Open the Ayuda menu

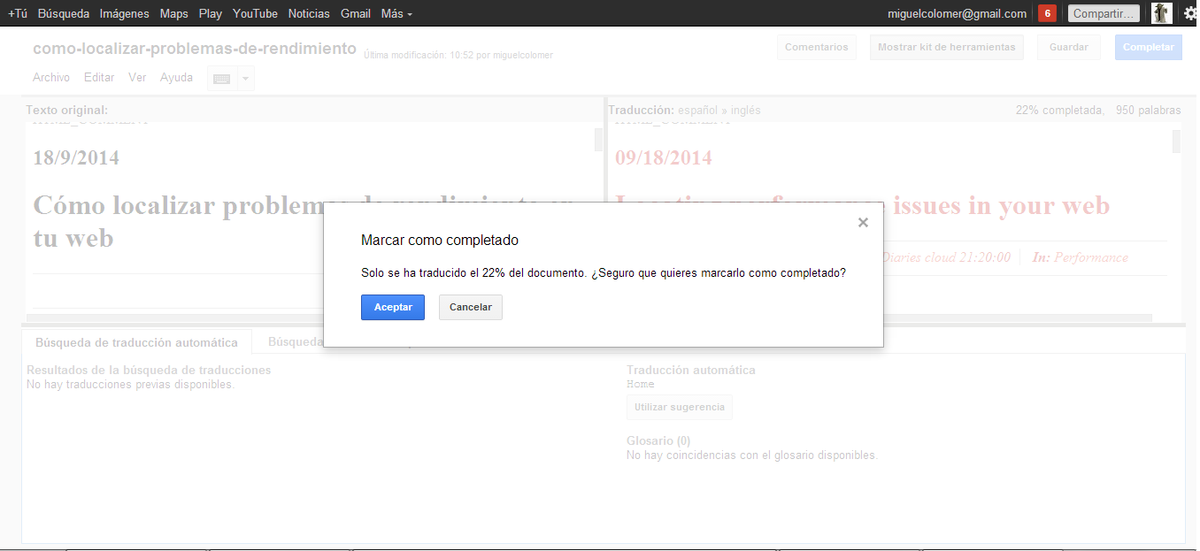(x=176, y=78)
